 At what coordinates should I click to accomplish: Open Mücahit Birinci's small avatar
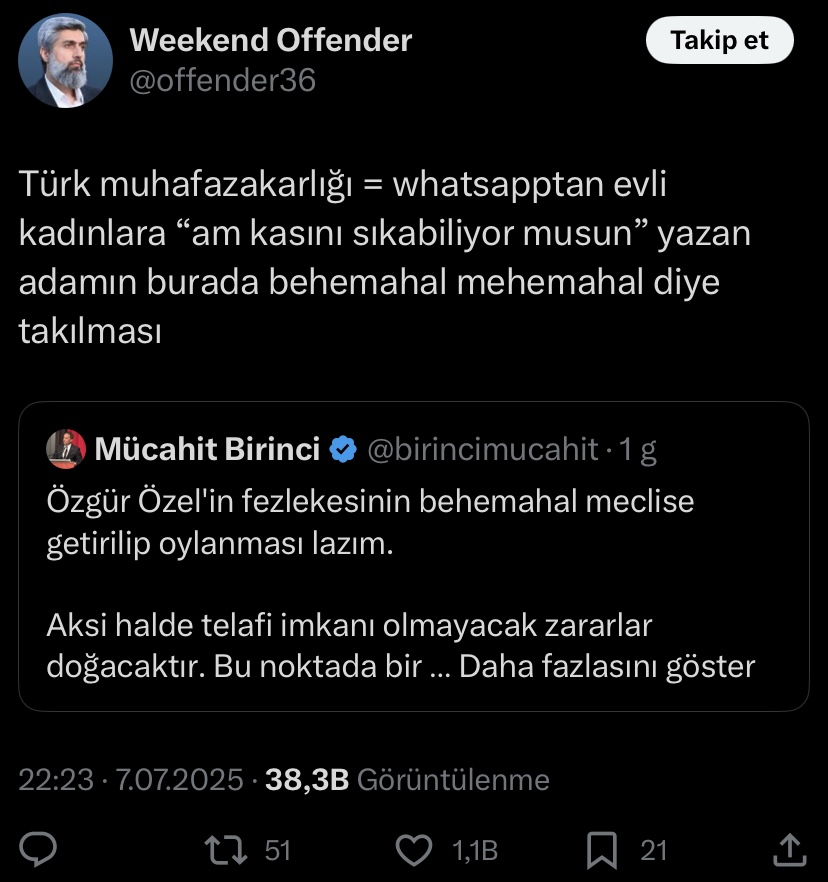click(x=66, y=449)
